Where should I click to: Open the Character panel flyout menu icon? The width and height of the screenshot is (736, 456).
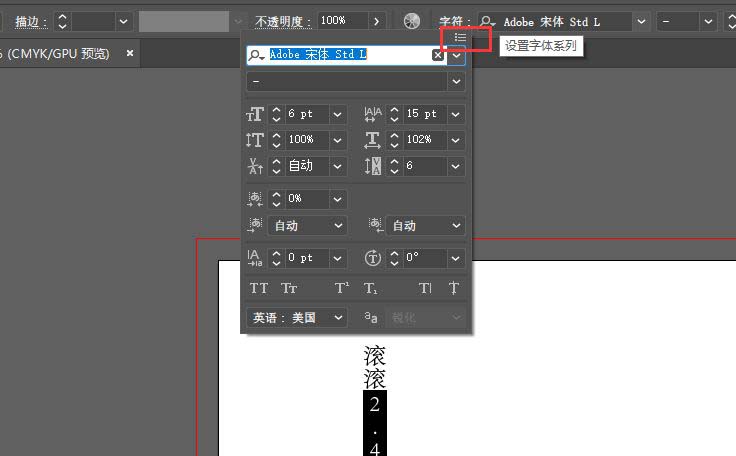click(460, 38)
